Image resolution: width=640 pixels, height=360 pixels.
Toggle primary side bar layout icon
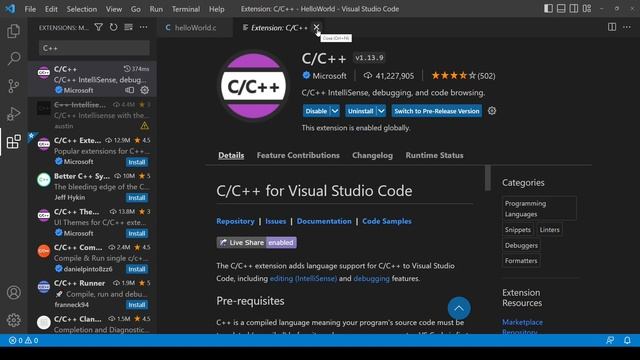tap(548, 9)
